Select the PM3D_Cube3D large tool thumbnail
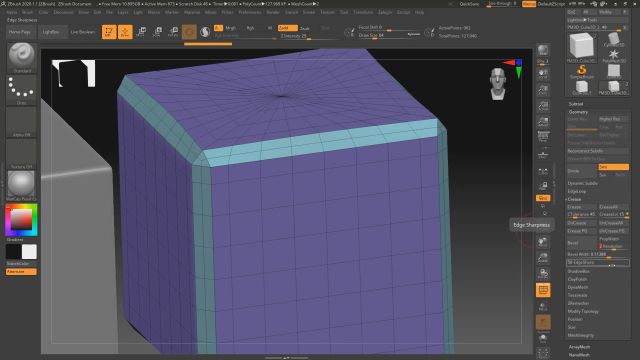This screenshot has width=640, height=360. click(582, 47)
